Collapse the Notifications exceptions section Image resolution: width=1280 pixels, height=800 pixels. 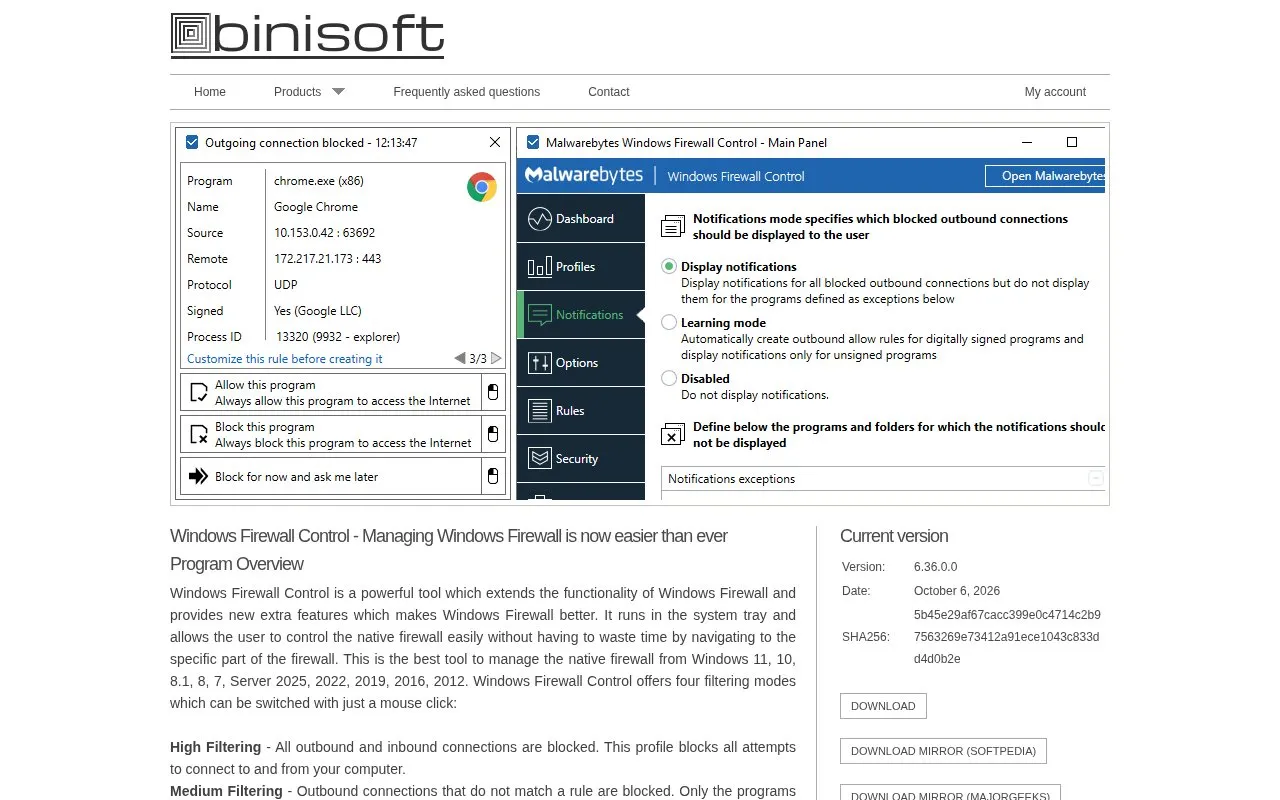(1096, 479)
